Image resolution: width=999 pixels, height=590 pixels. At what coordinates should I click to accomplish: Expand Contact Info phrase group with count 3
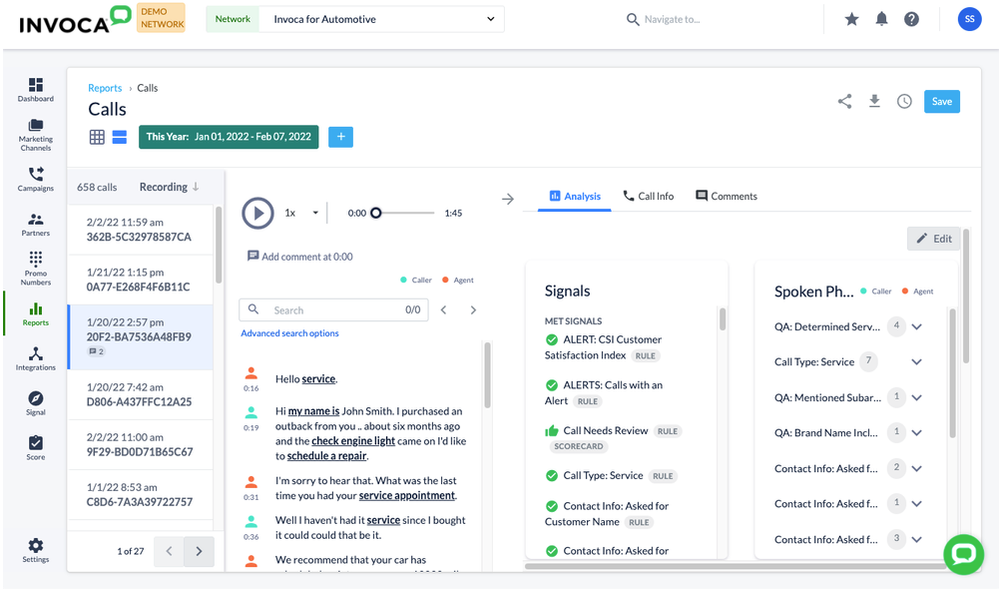[917, 539]
